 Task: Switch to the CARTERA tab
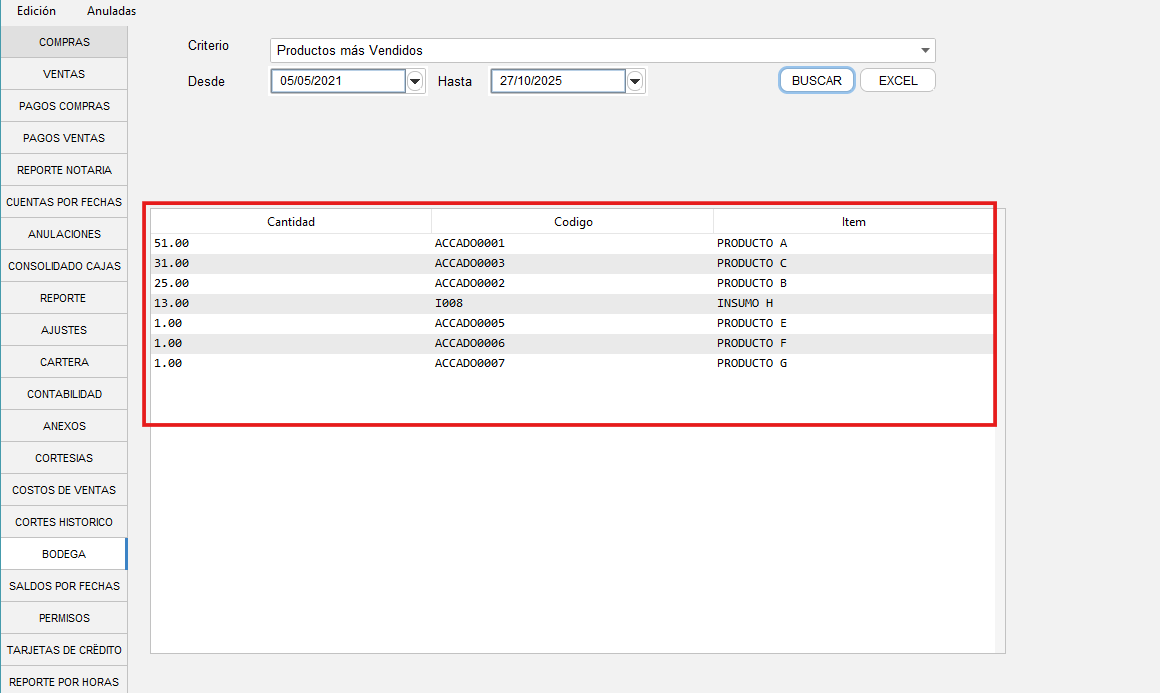64,362
